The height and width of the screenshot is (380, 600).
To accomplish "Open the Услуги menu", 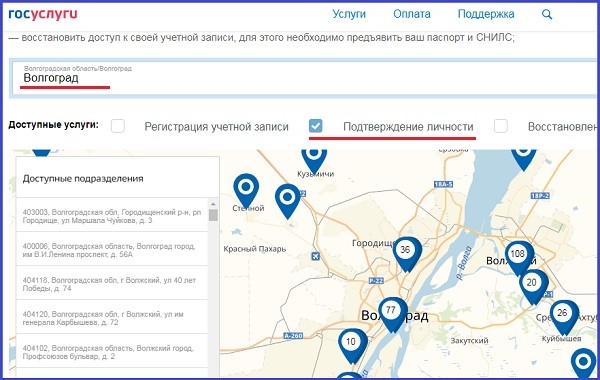I will tap(349, 14).
